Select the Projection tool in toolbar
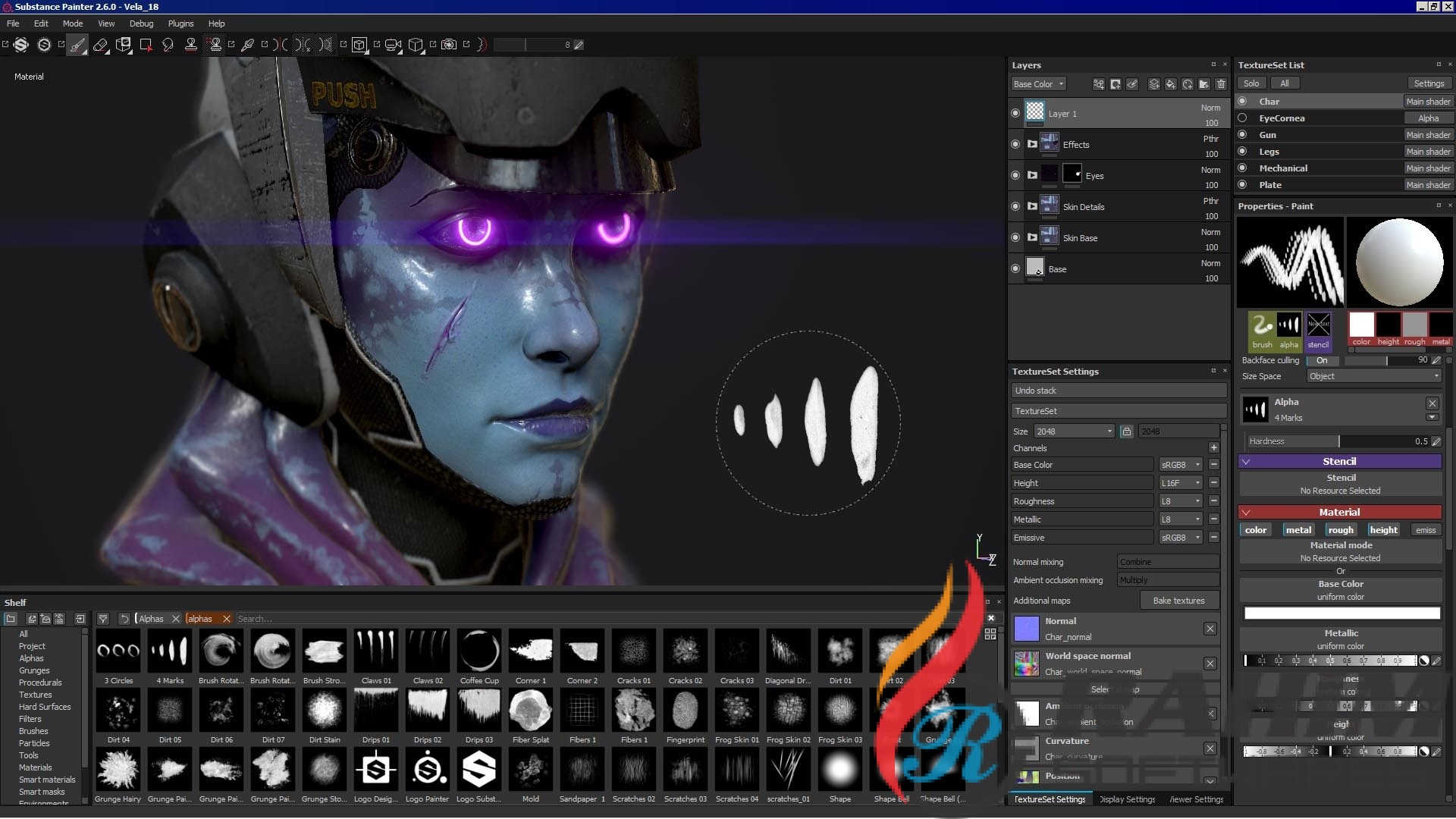Screen dimensions: 1456x819 click(124, 45)
